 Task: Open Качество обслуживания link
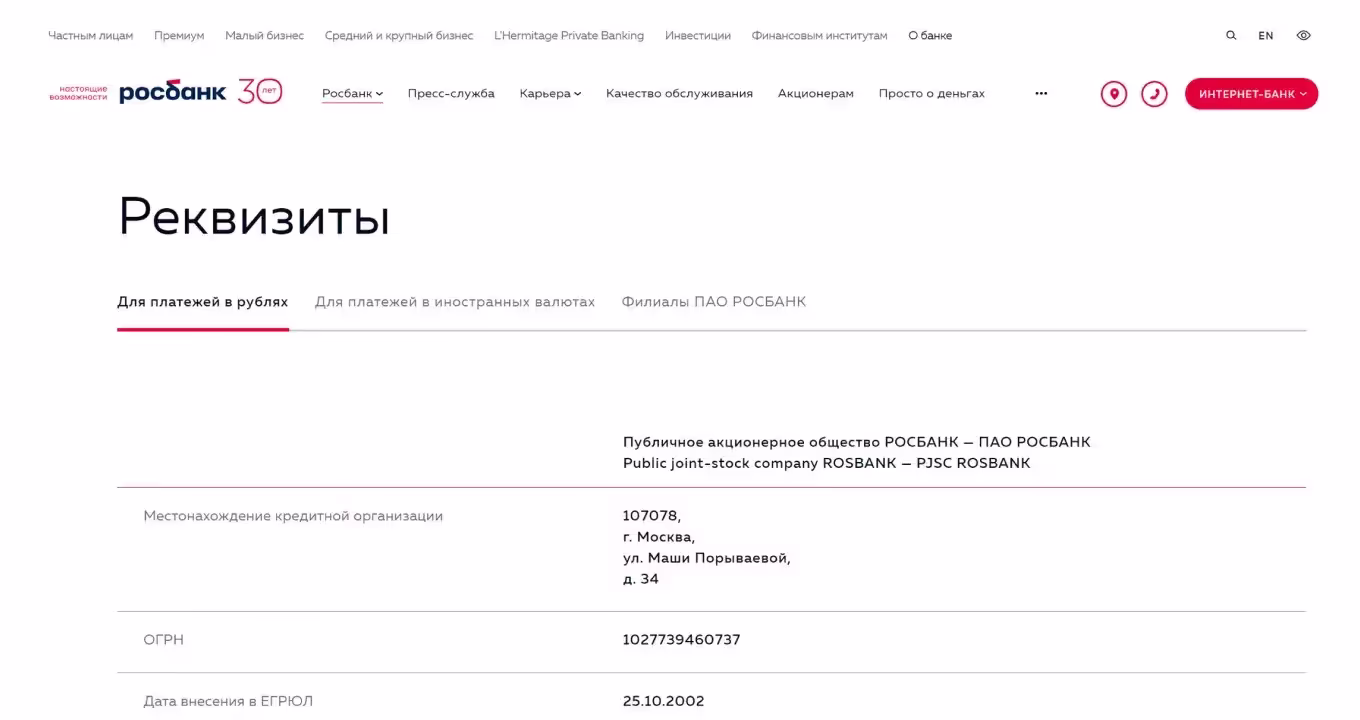(679, 94)
